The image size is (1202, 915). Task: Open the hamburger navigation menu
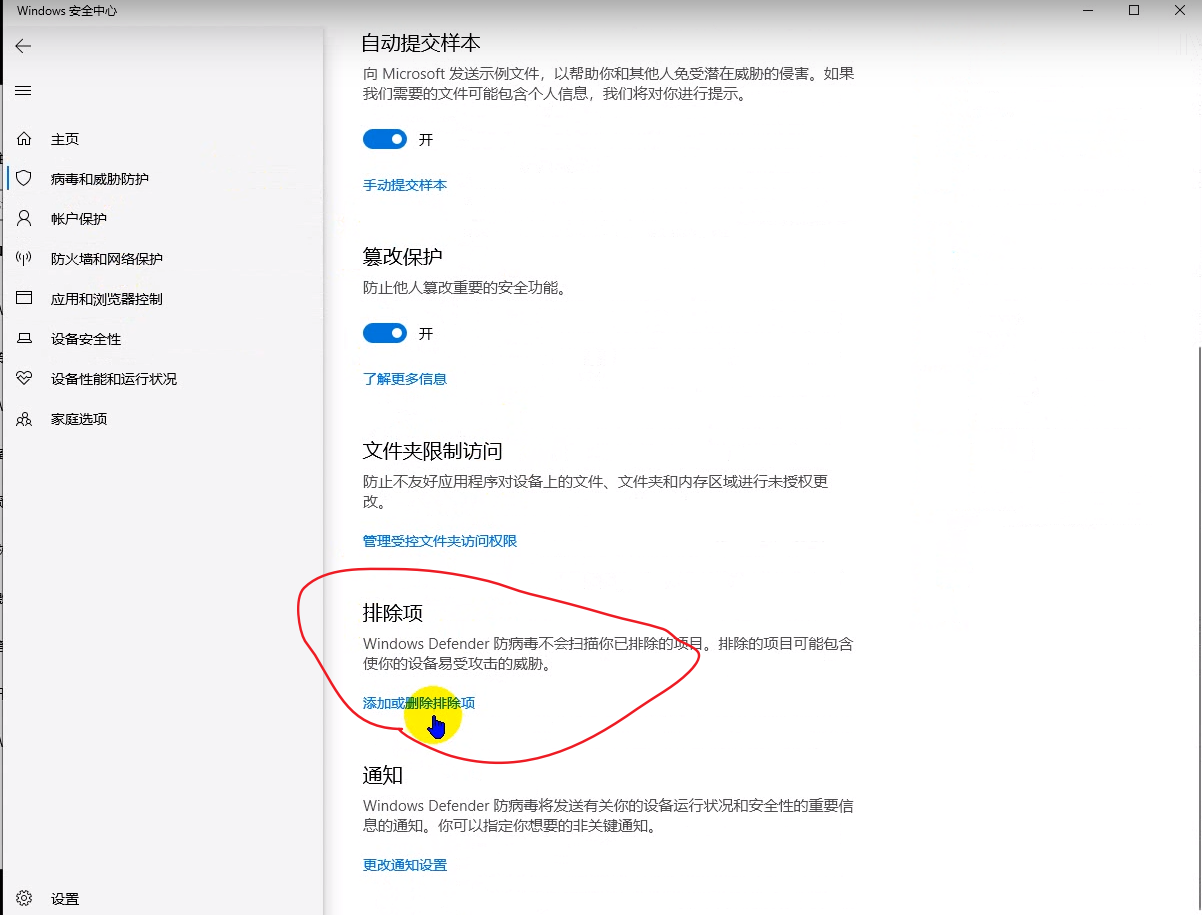pyautogui.click(x=23, y=91)
